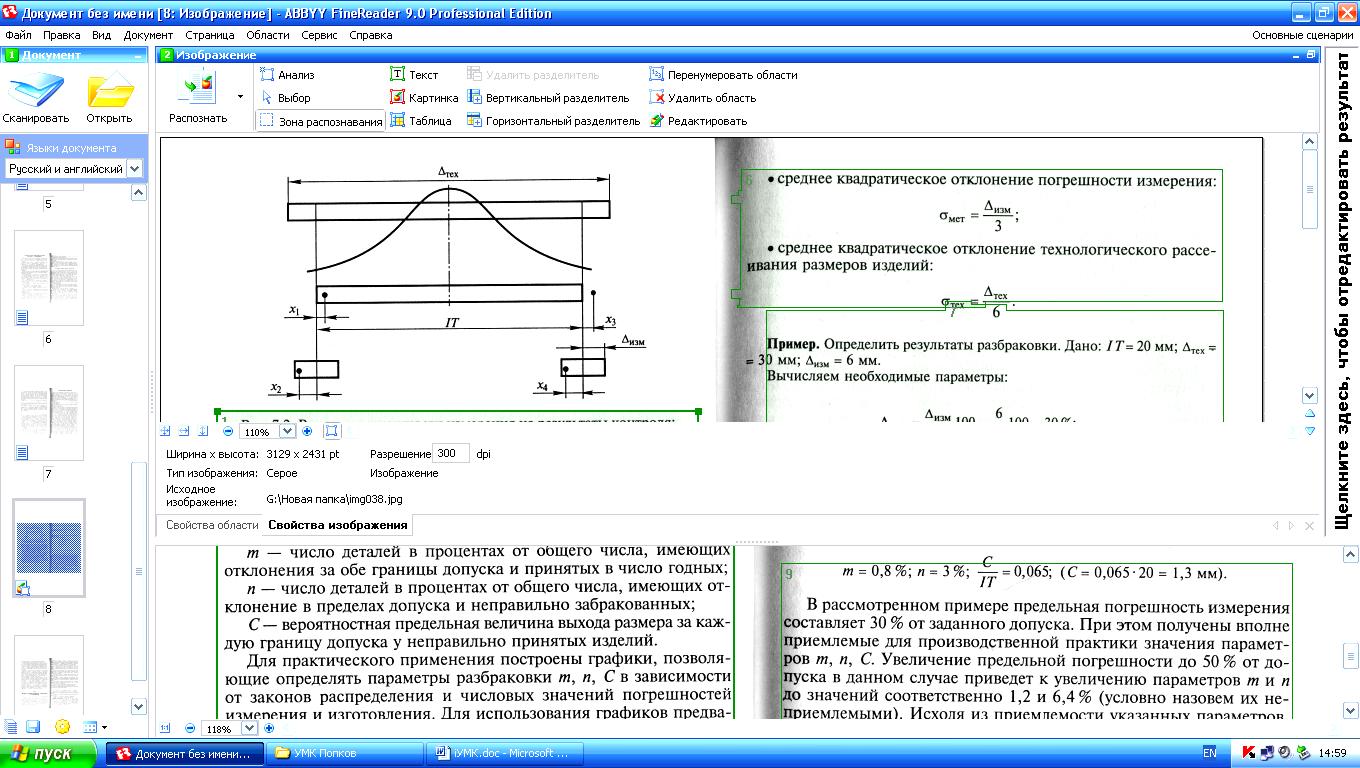This screenshot has width=1360, height=768.
Task: Click pages panel scroll up arrow
Action: [x=139, y=193]
